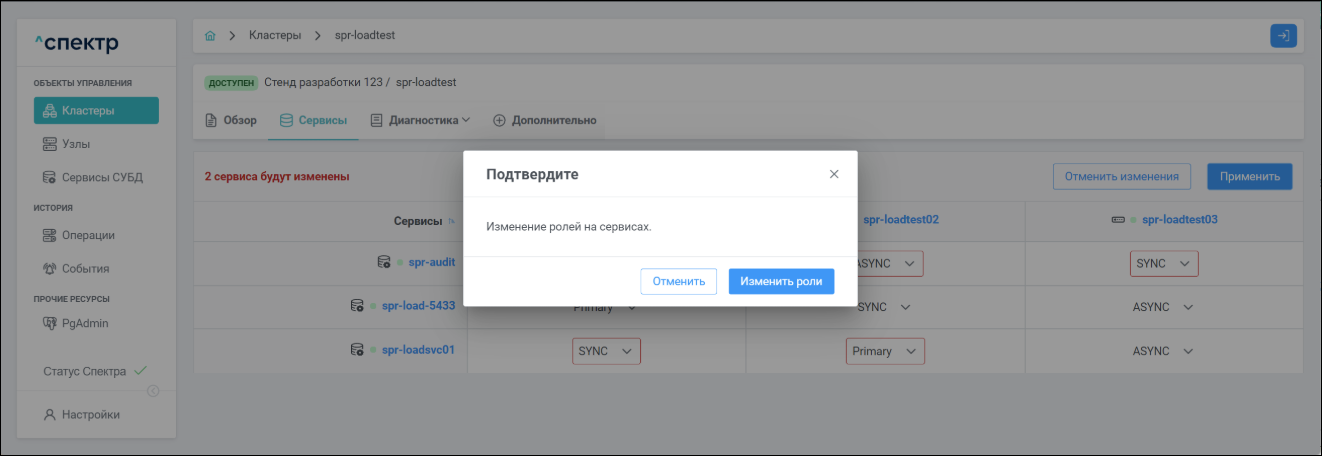
Task: Open the spr-load-5433 service link
Action: coord(418,306)
